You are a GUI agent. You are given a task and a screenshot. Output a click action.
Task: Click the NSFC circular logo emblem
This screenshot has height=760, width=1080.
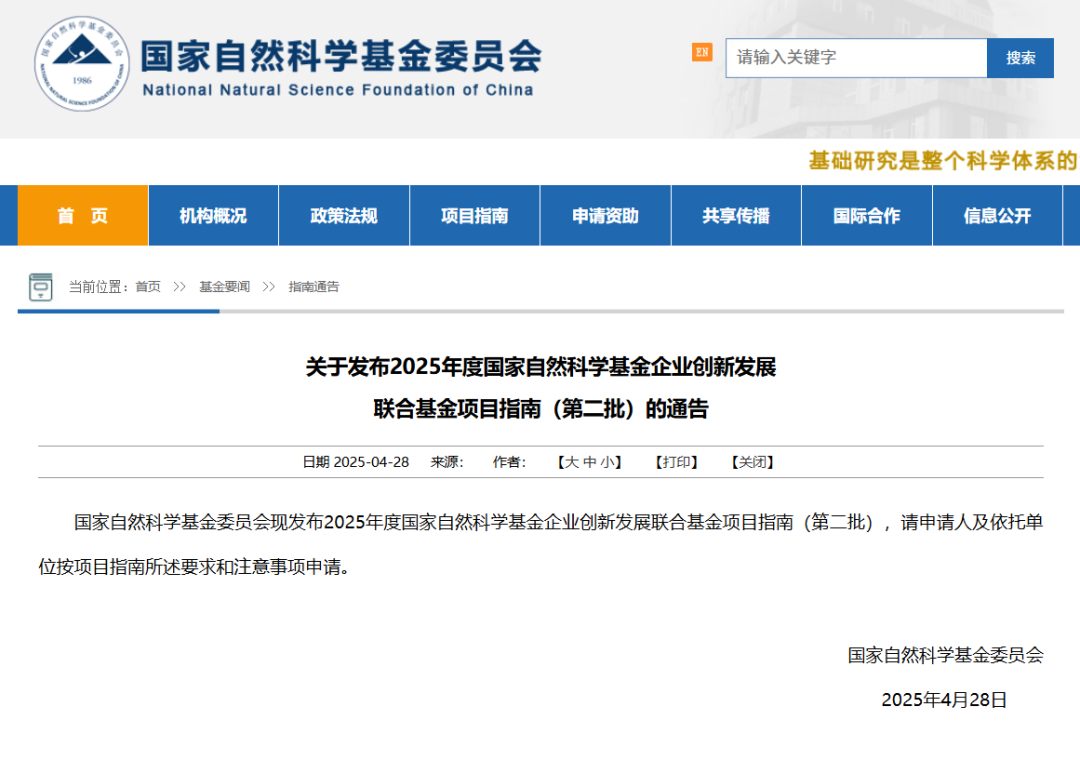82,63
